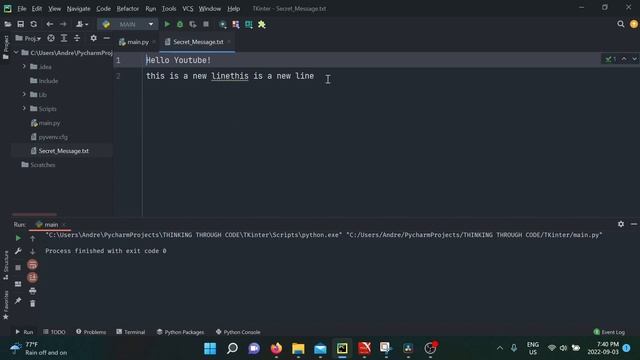Open the Python Console tool window

238,332
